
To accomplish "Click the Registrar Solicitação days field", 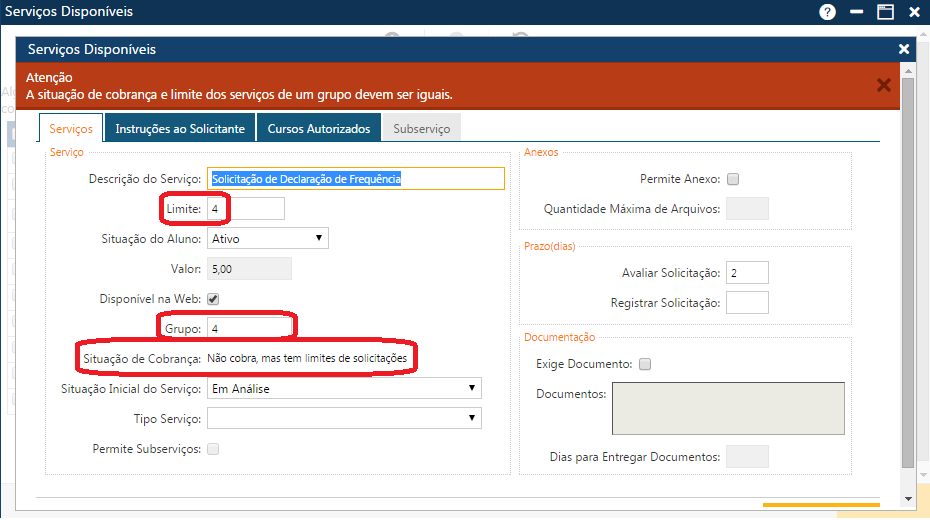I will coord(747,302).
